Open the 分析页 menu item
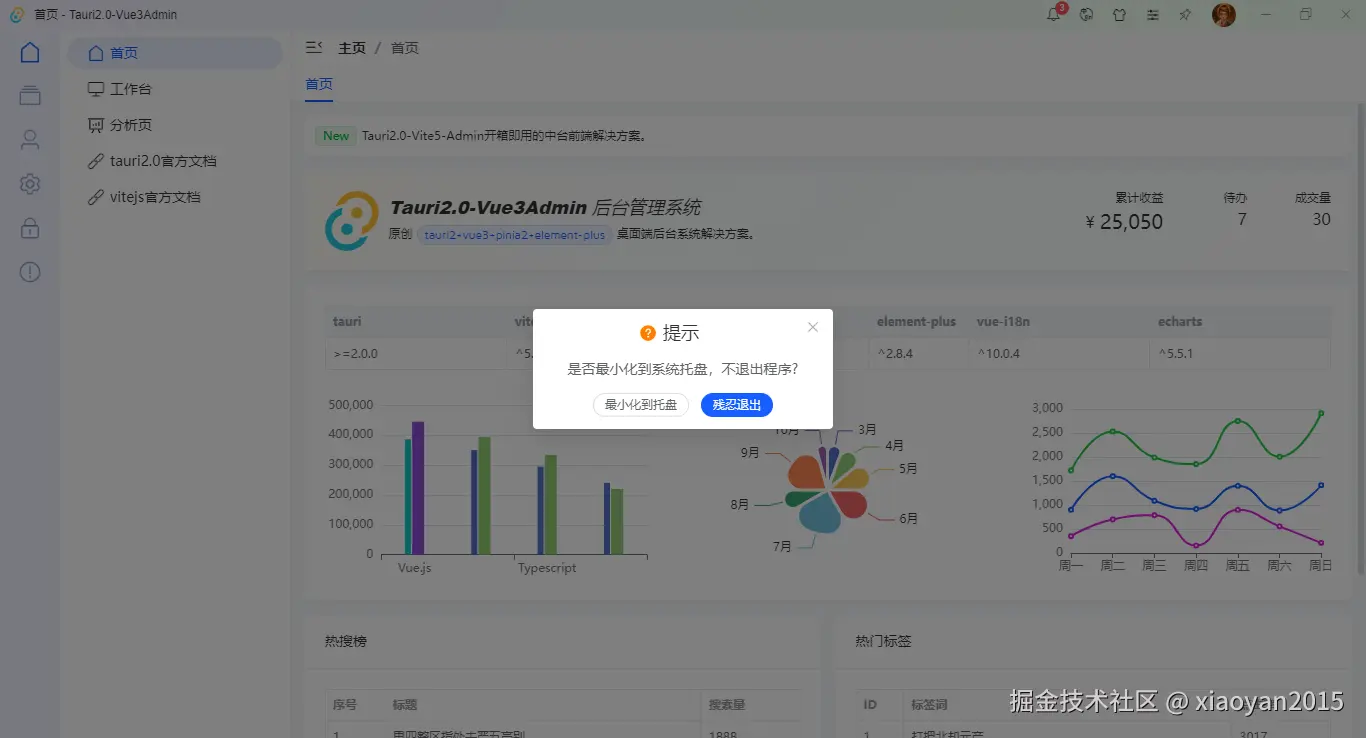 pyautogui.click(x=130, y=124)
